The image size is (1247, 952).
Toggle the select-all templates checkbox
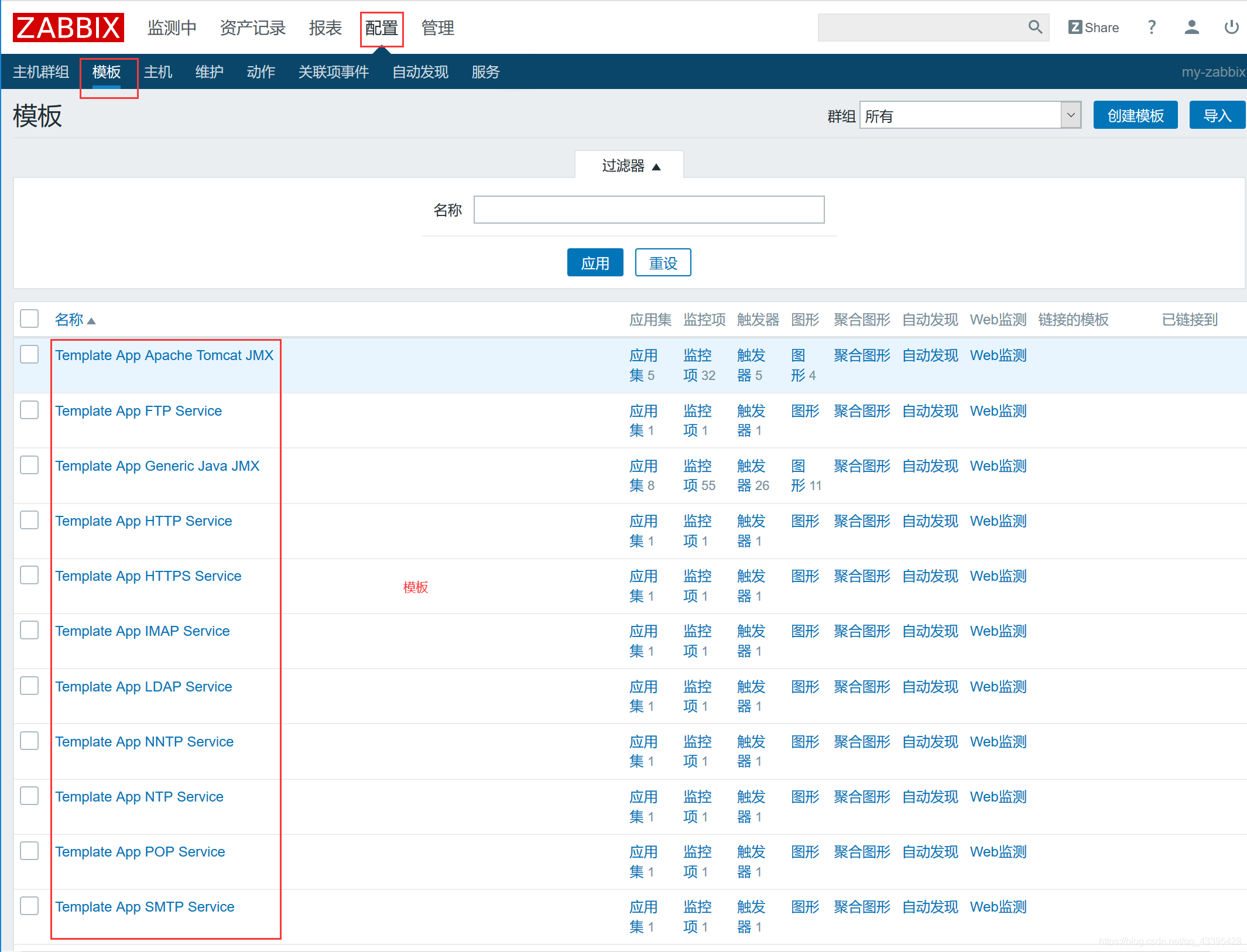click(x=29, y=319)
